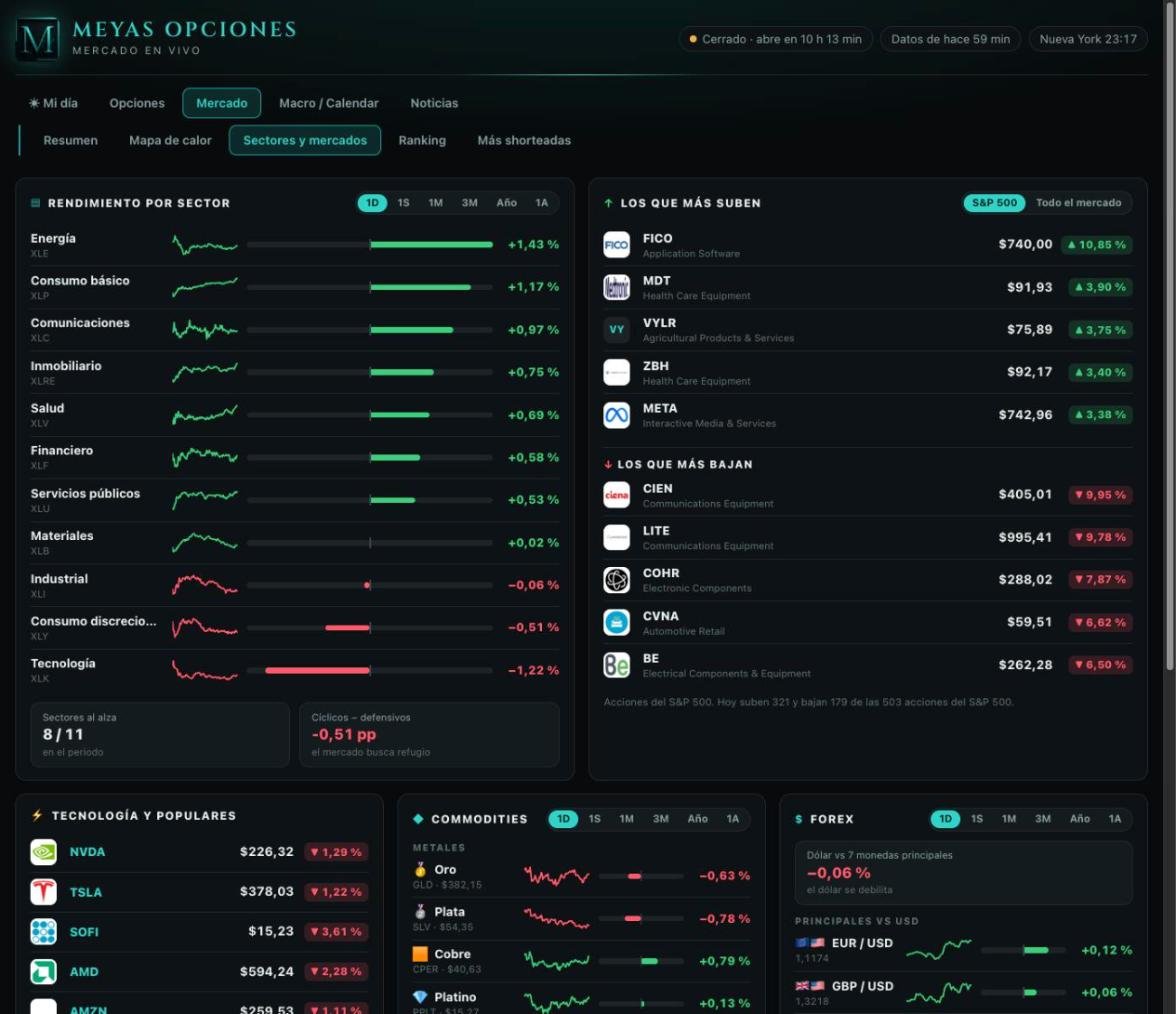Screen dimensions: 1176x1014
Task: Click the Dólar vs 7 monedas principales card
Action: pyautogui.click(x=964, y=872)
